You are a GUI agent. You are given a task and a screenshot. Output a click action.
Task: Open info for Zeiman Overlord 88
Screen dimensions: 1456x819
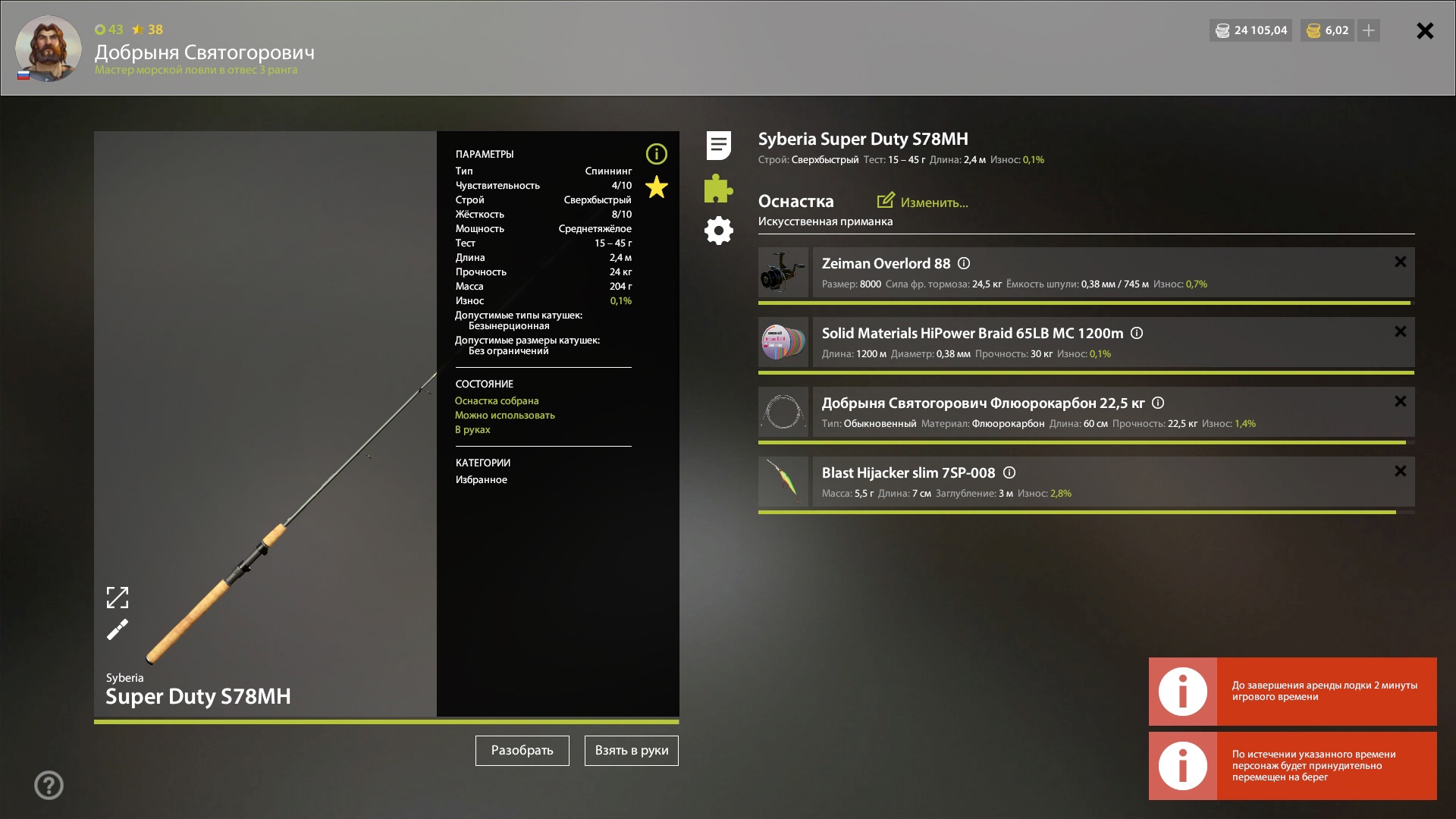click(x=964, y=263)
